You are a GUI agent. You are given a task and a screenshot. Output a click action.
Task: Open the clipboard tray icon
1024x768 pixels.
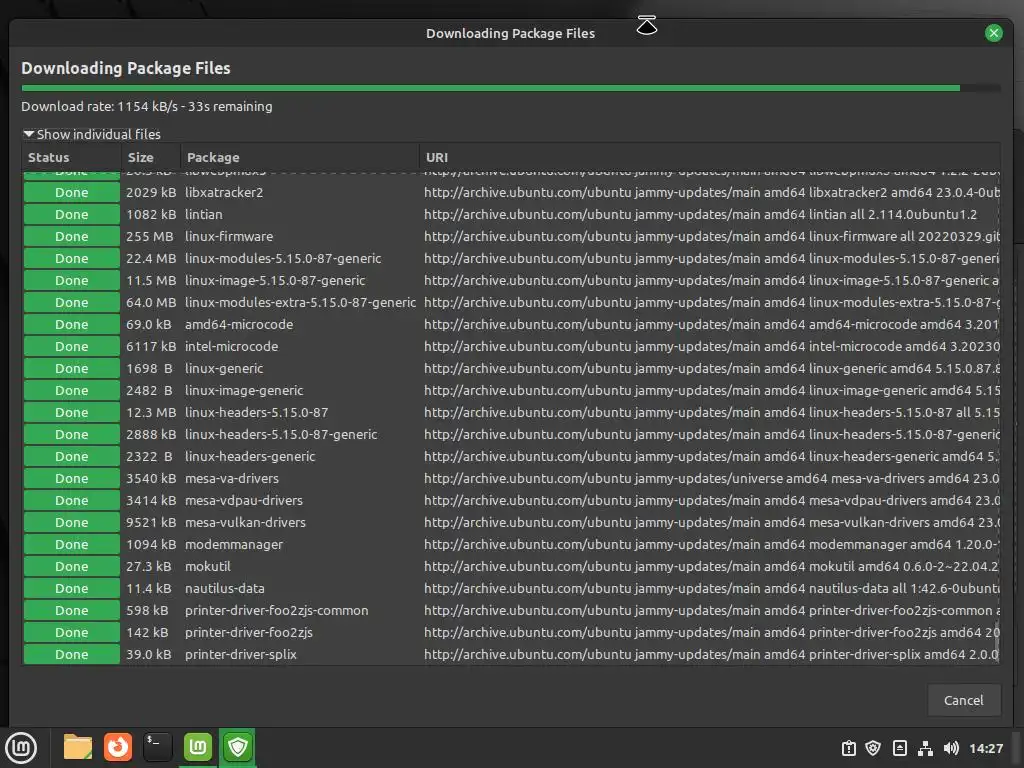[849, 748]
